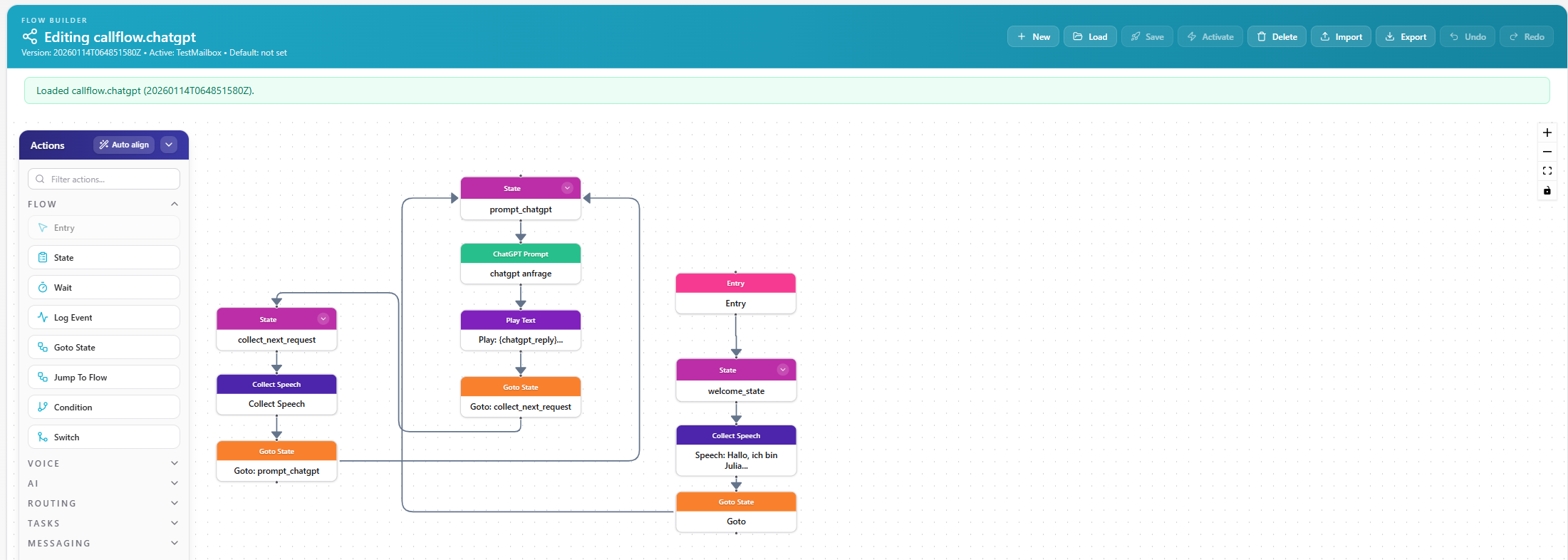Select the bottom Goto State node labeled Goto

(736, 512)
